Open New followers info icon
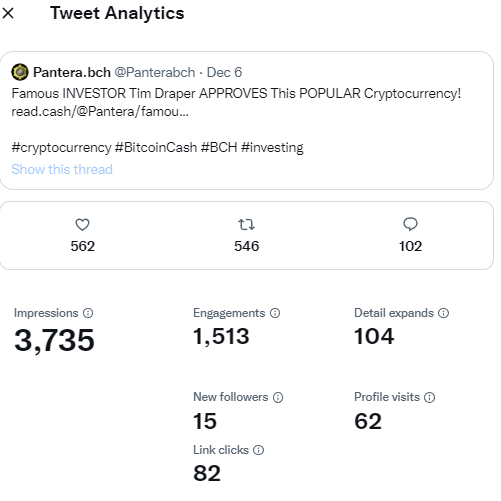This screenshot has height=501, width=501. point(278,397)
